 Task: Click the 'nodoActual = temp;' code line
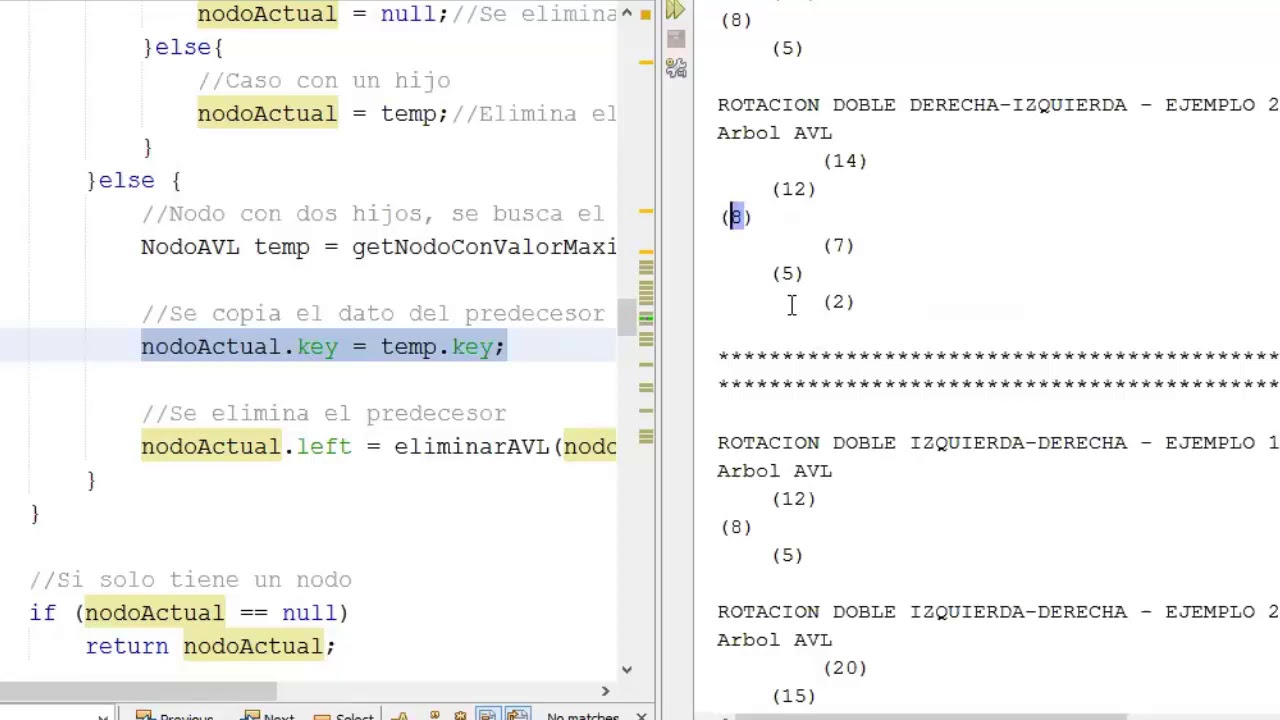pos(323,114)
